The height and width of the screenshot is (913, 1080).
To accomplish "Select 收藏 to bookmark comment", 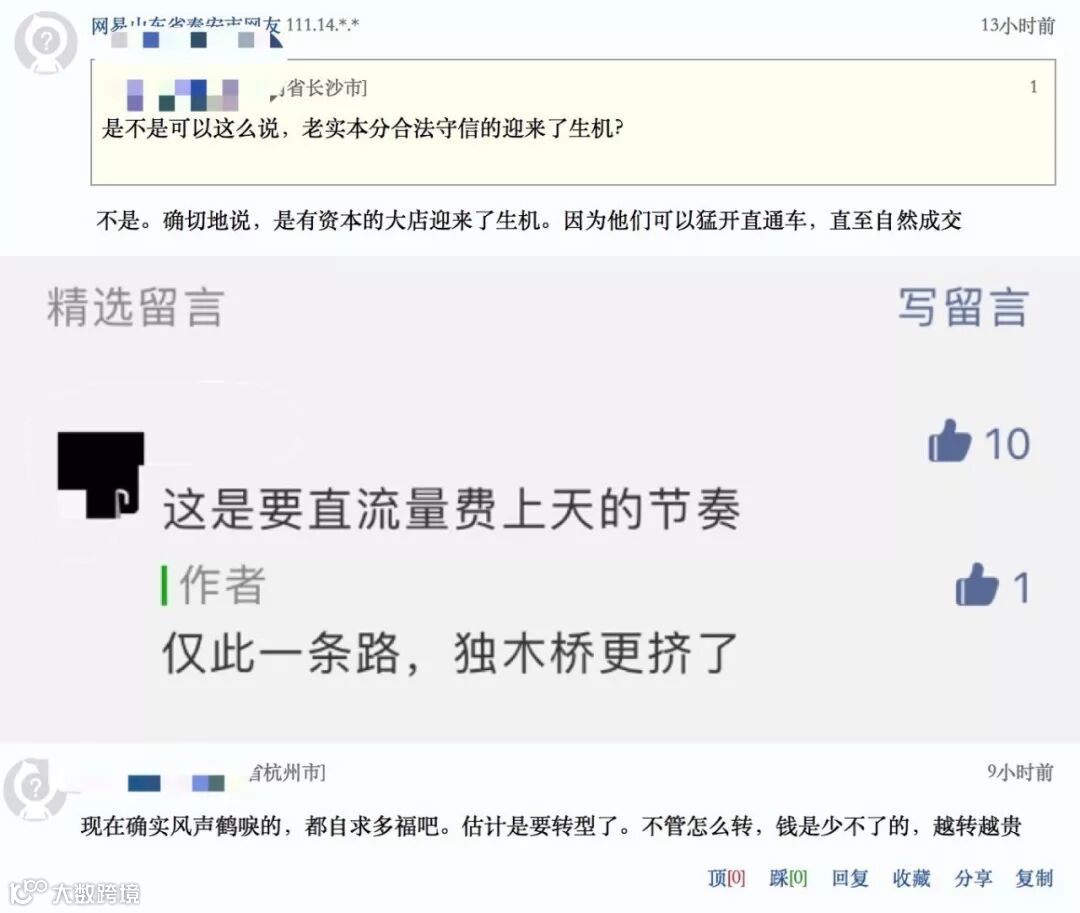I will [911, 878].
